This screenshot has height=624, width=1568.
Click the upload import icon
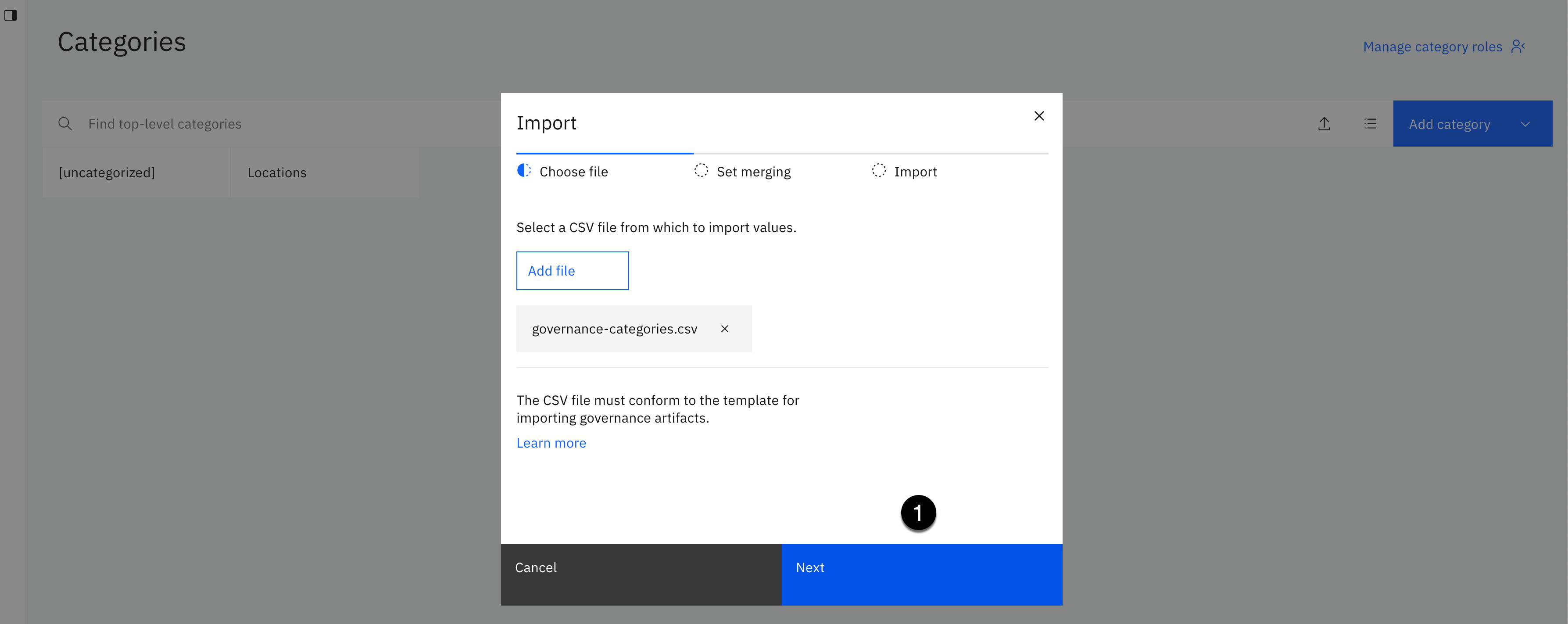pos(1324,124)
